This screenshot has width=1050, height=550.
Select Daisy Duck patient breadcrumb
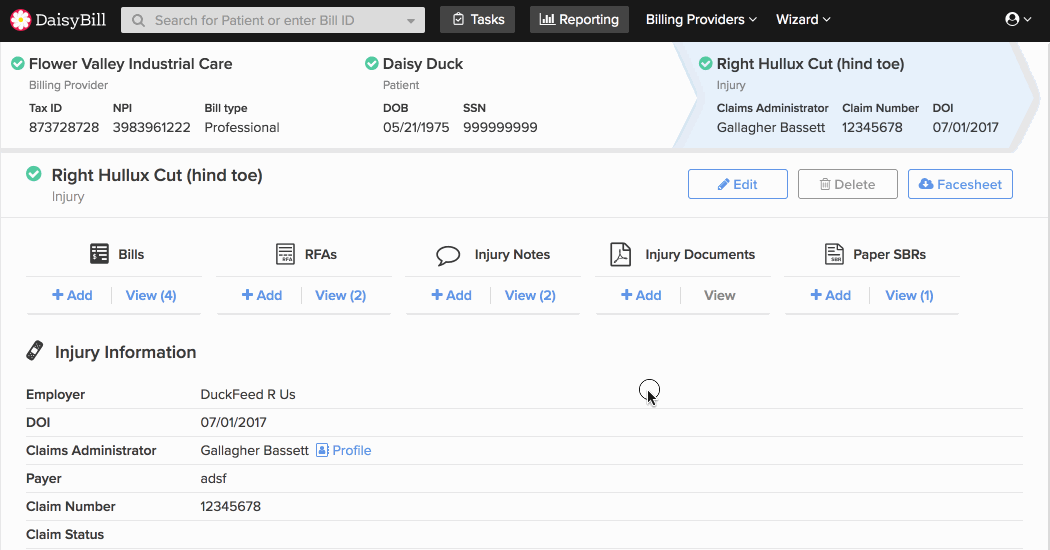pyautogui.click(x=423, y=64)
